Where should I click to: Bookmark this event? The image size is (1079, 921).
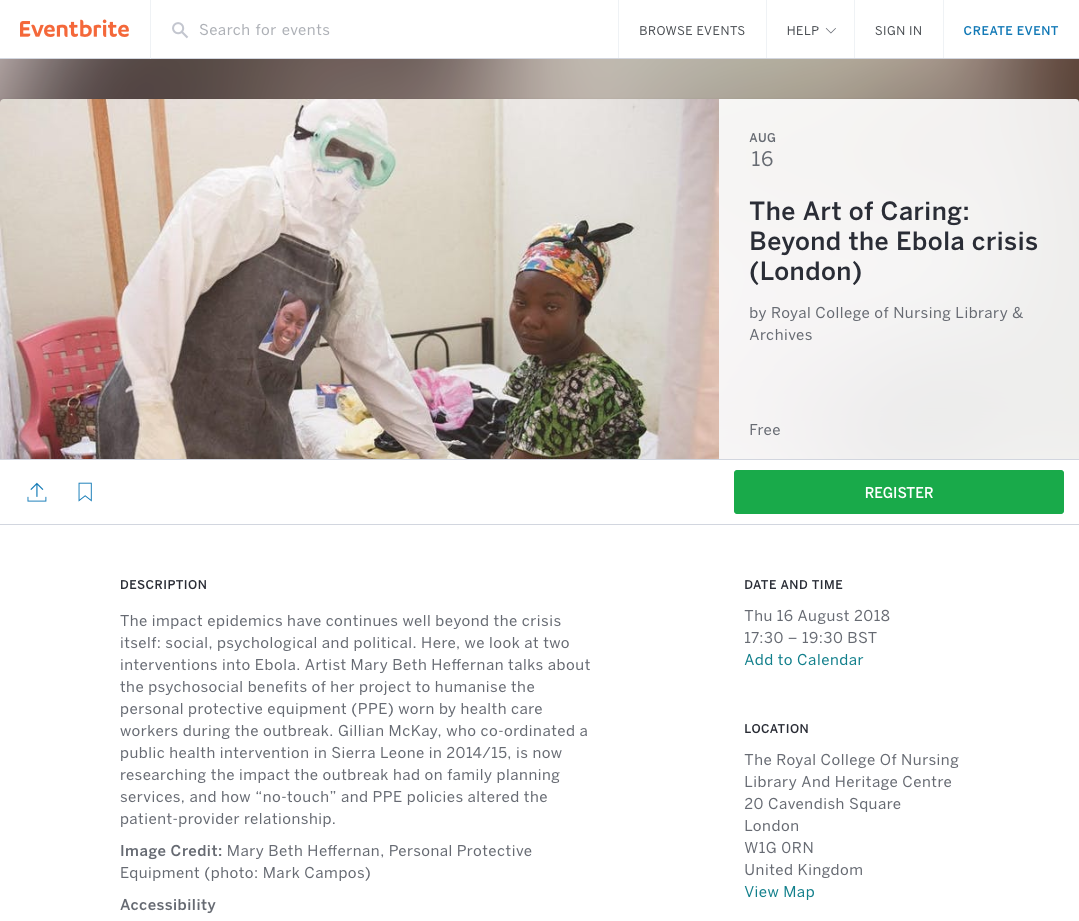[x=85, y=492]
